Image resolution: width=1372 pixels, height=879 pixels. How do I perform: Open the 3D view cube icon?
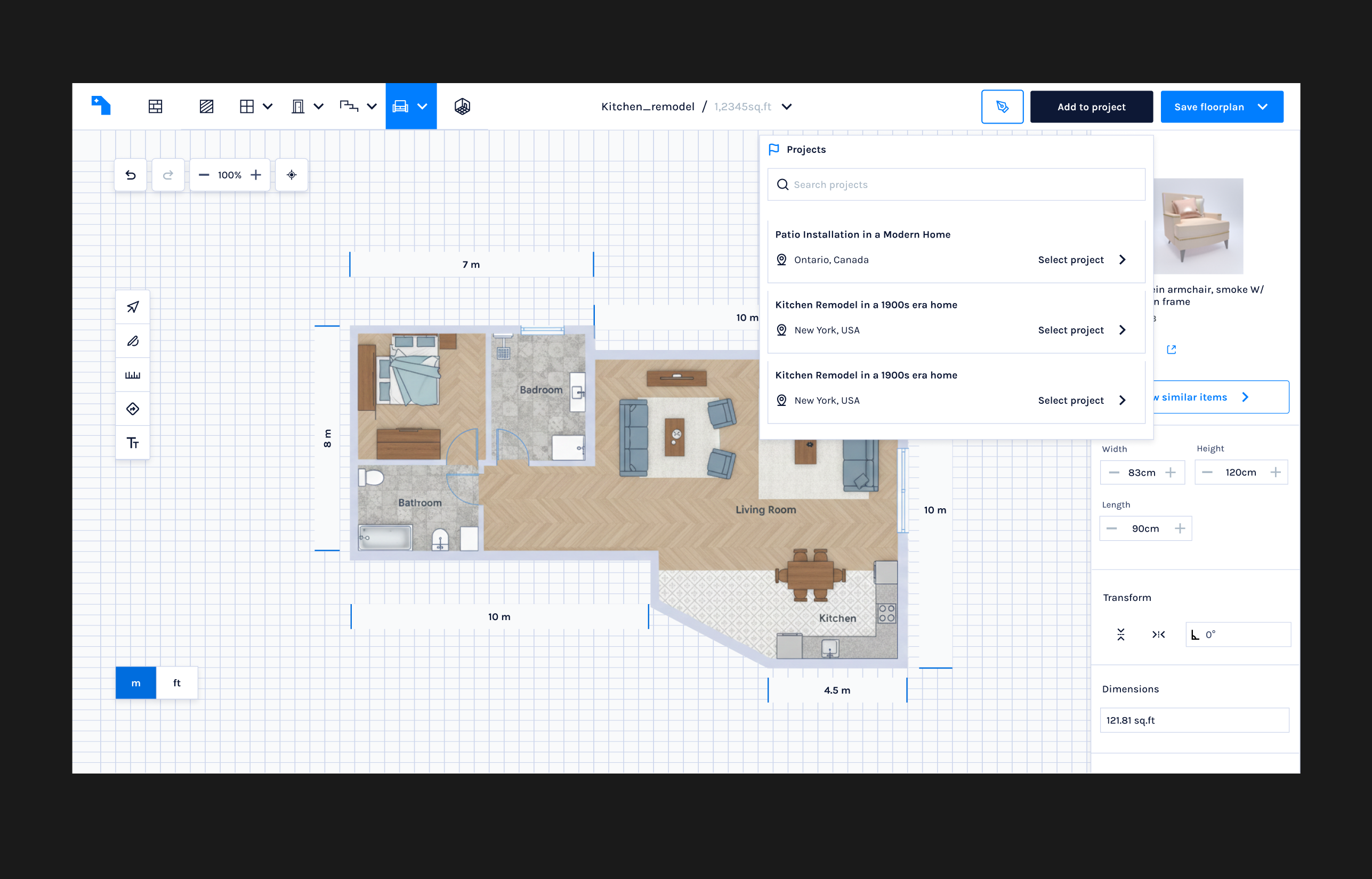click(462, 106)
